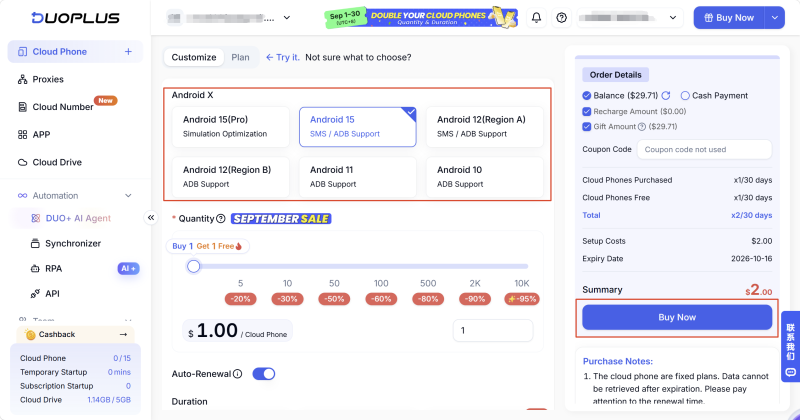Click the 500 mark -80% discount
Viewport: 800px width, 420px height.
[428, 299]
